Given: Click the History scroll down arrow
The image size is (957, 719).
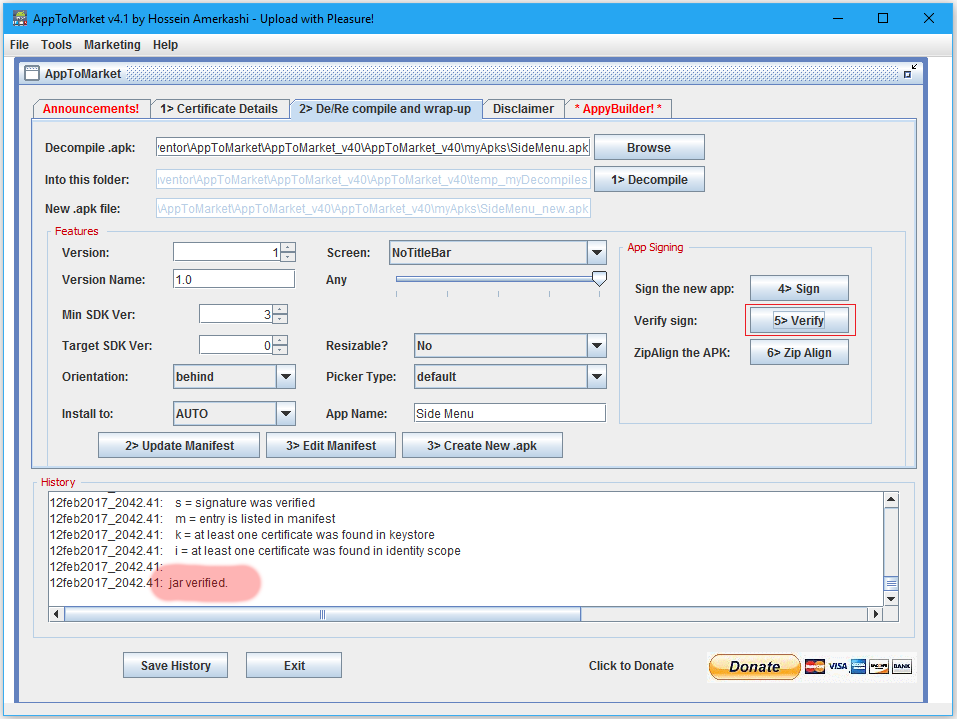Looking at the screenshot, I should click(x=891, y=599).
